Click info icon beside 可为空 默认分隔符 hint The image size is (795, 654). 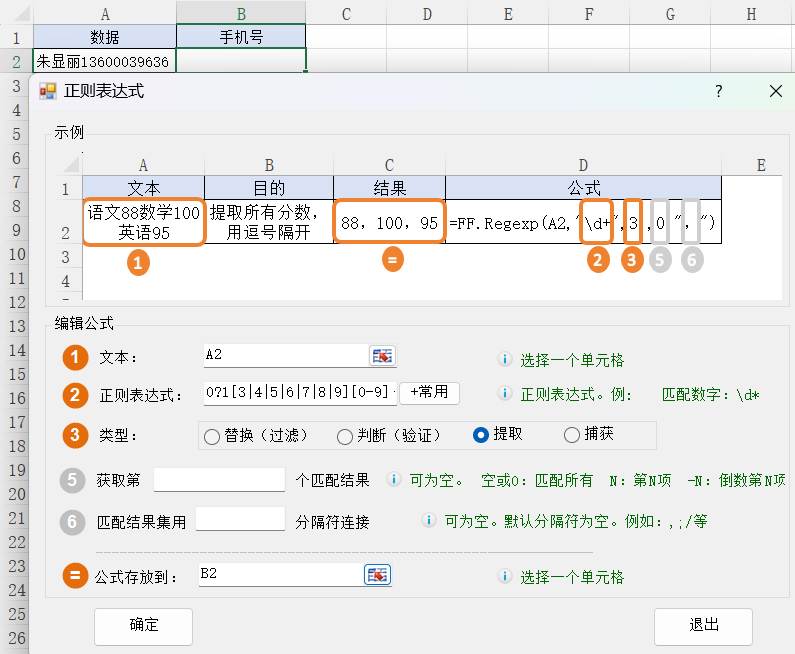pyautogui.click(x=429, y=521)
